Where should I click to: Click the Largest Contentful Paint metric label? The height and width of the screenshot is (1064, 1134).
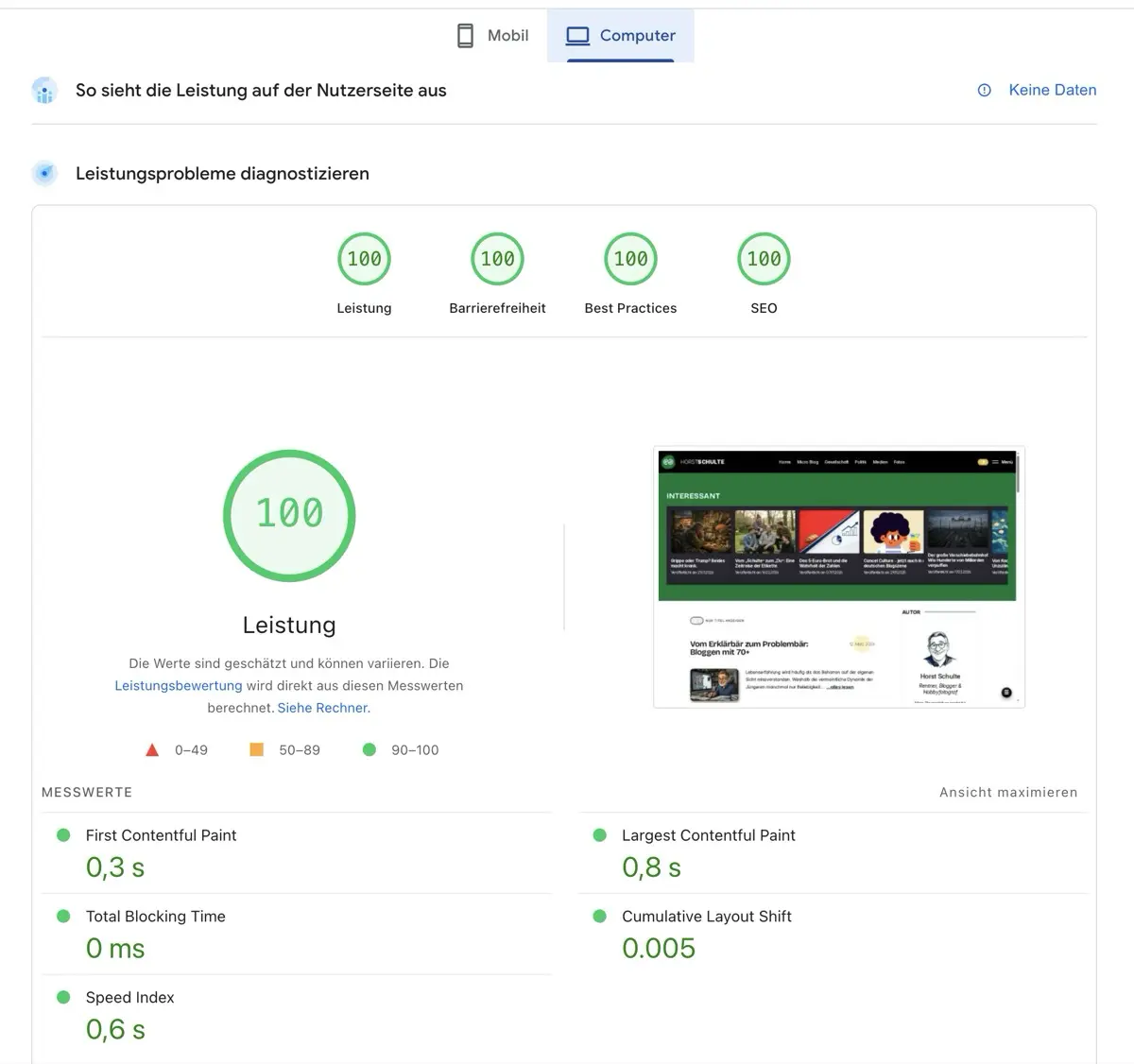coord(709,835)
